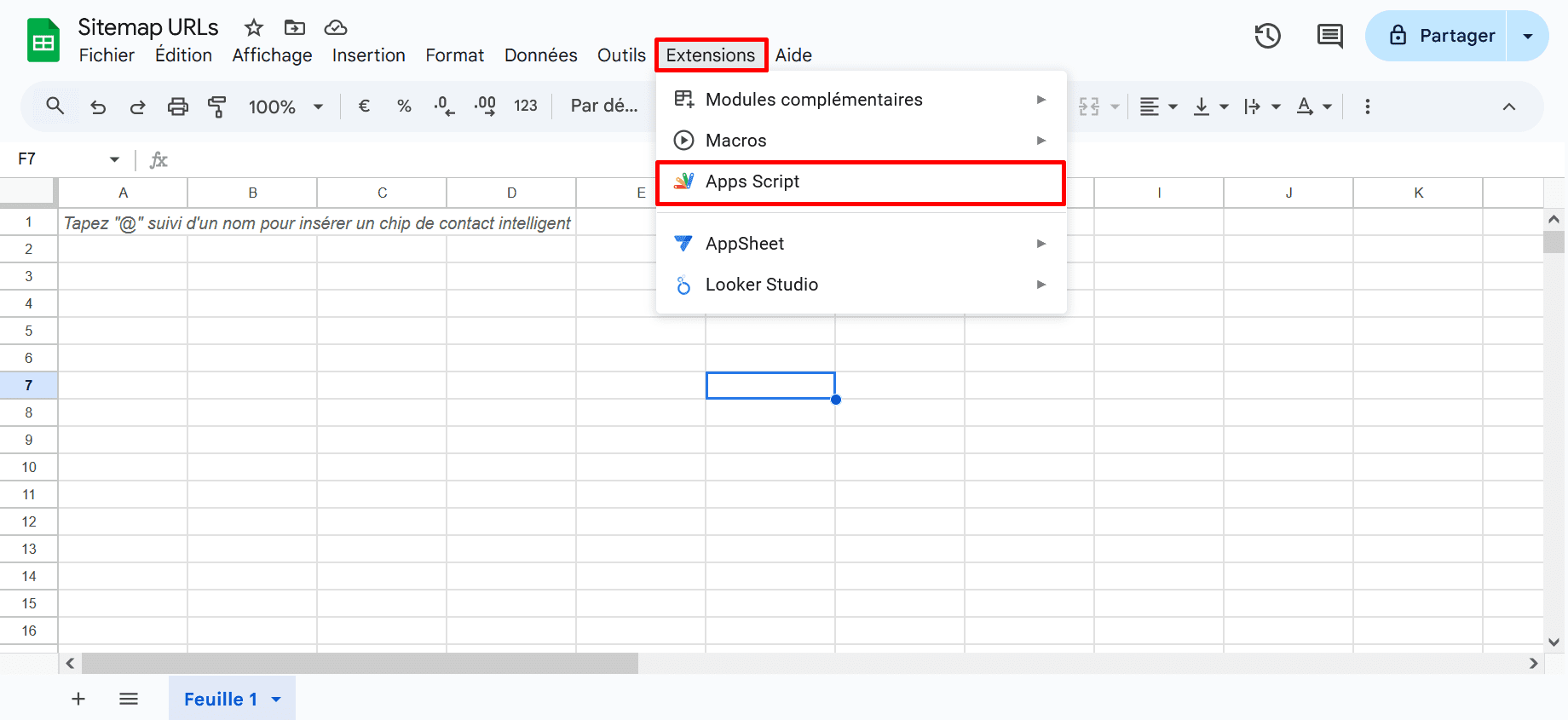The image size is (1568, 720).
Task: Click the print icon in toolbar
Action: [x=177, y=107]
